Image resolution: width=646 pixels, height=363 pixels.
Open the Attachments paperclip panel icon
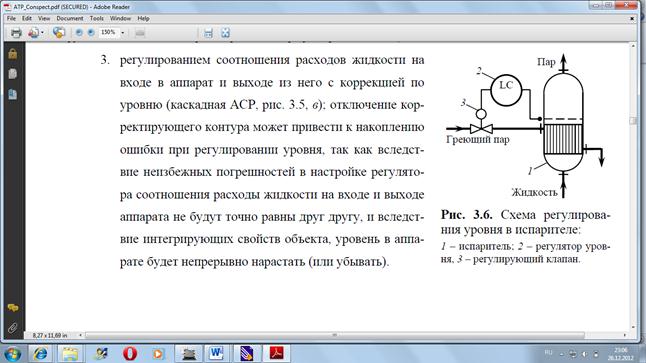tap(13, 328)
